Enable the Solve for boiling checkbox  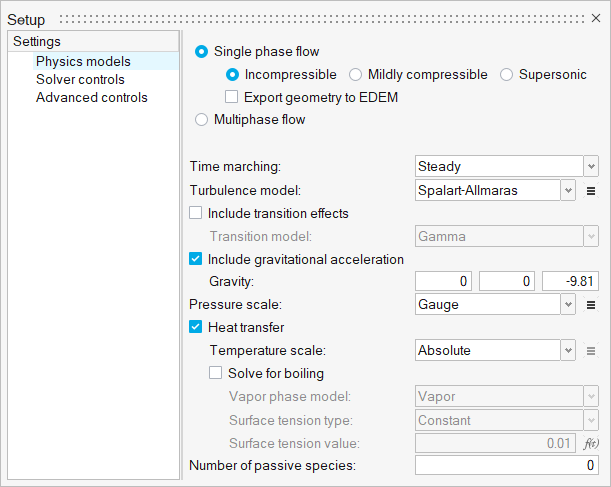(216, 374)
